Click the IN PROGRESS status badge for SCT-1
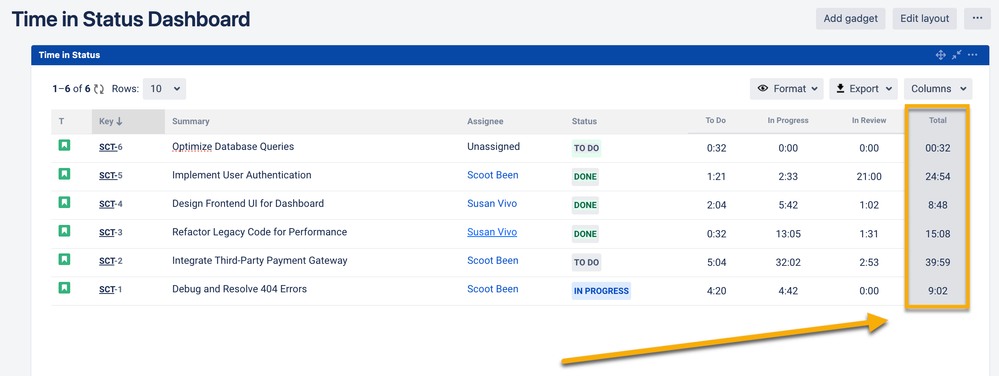 (x=601, y=291)
